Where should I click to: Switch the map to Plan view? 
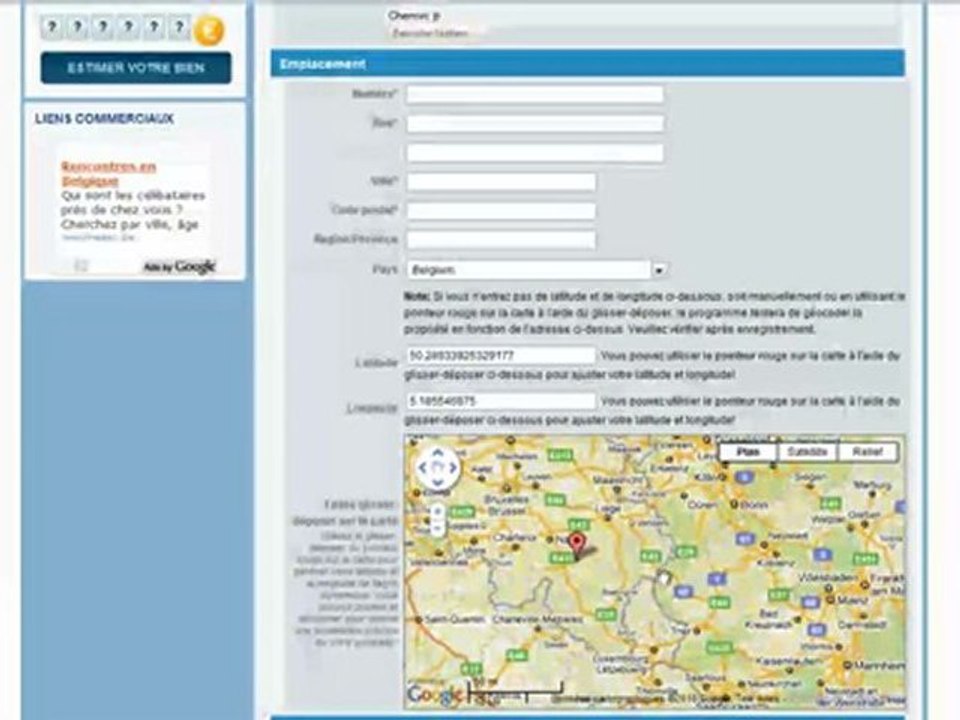pyautogui.click(x=747, y=452)
